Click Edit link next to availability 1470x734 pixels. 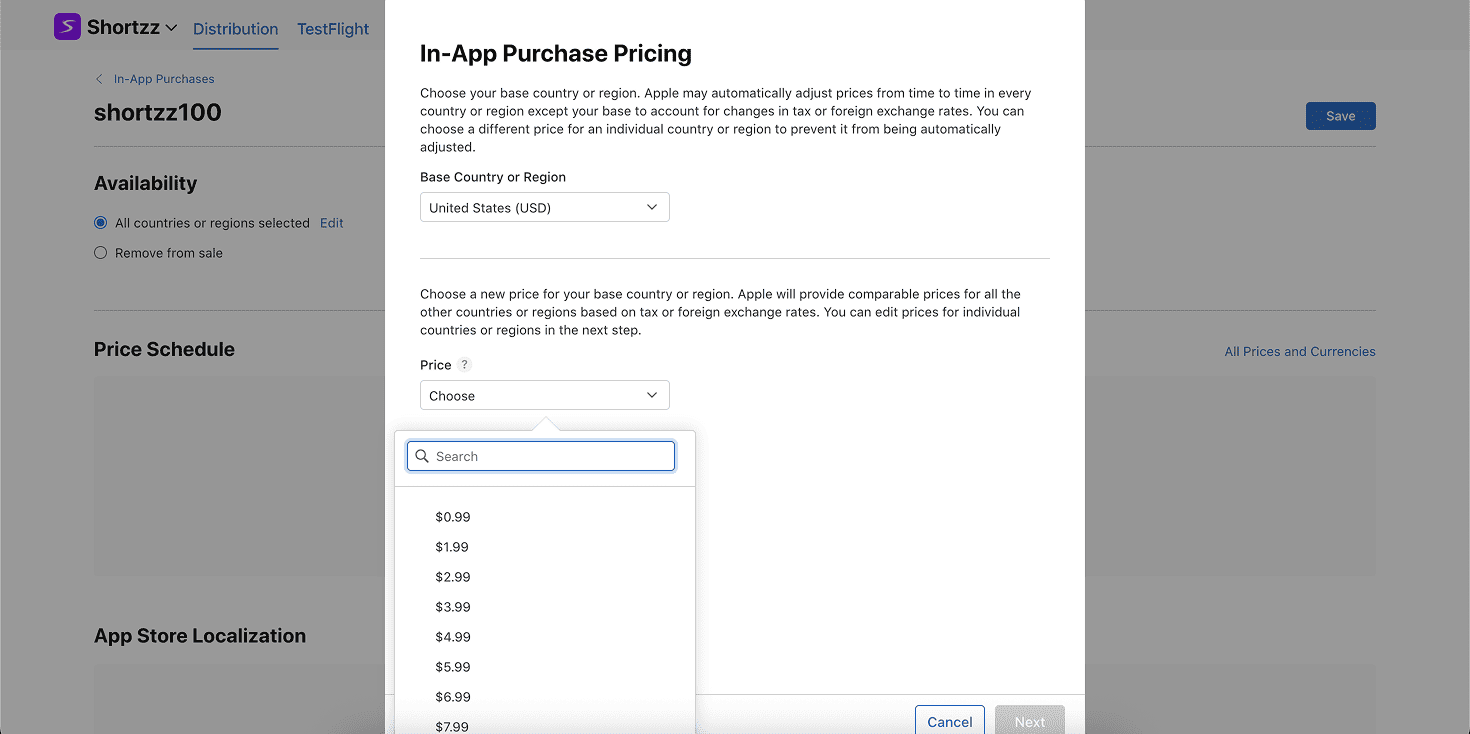point(331,223)
